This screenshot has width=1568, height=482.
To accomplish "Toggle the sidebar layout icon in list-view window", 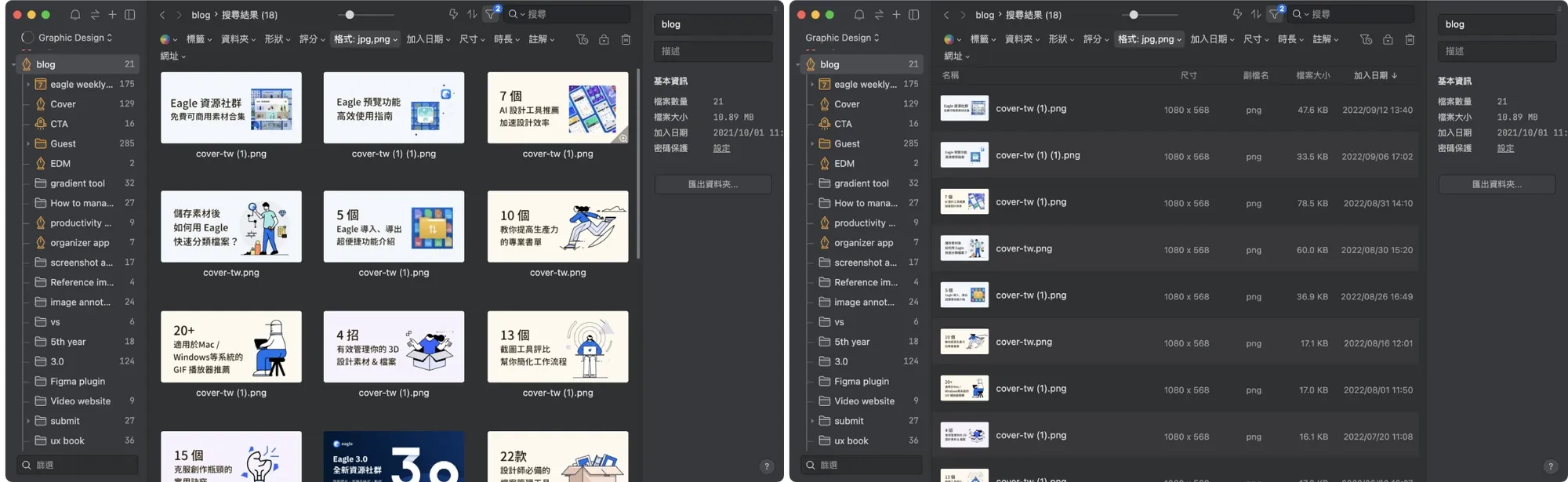I will coord(914,15).
